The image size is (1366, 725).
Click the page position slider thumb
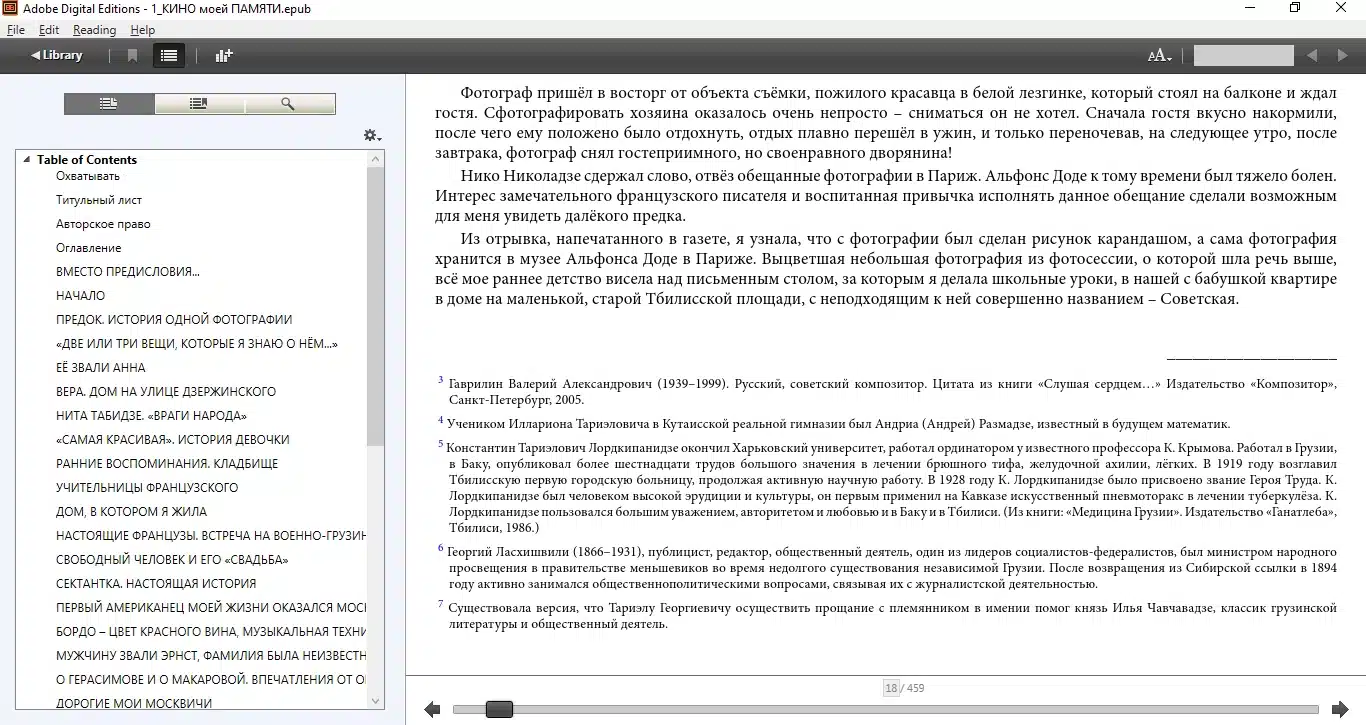tap(499, 709)
